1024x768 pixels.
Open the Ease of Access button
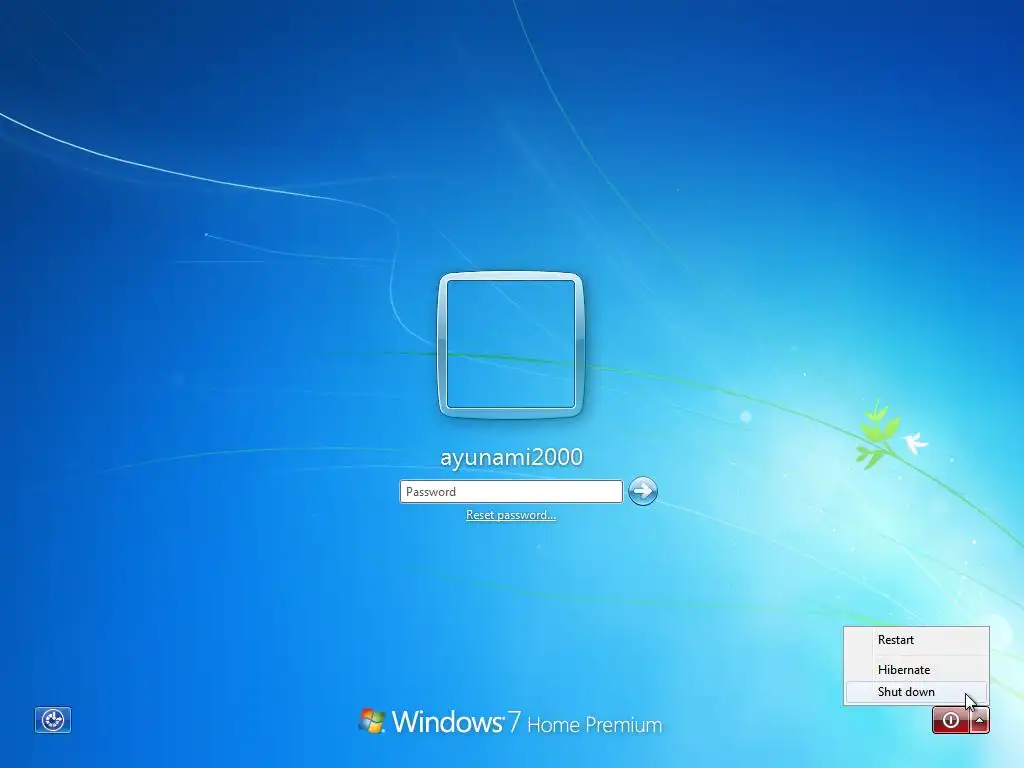tap(53, 720)
